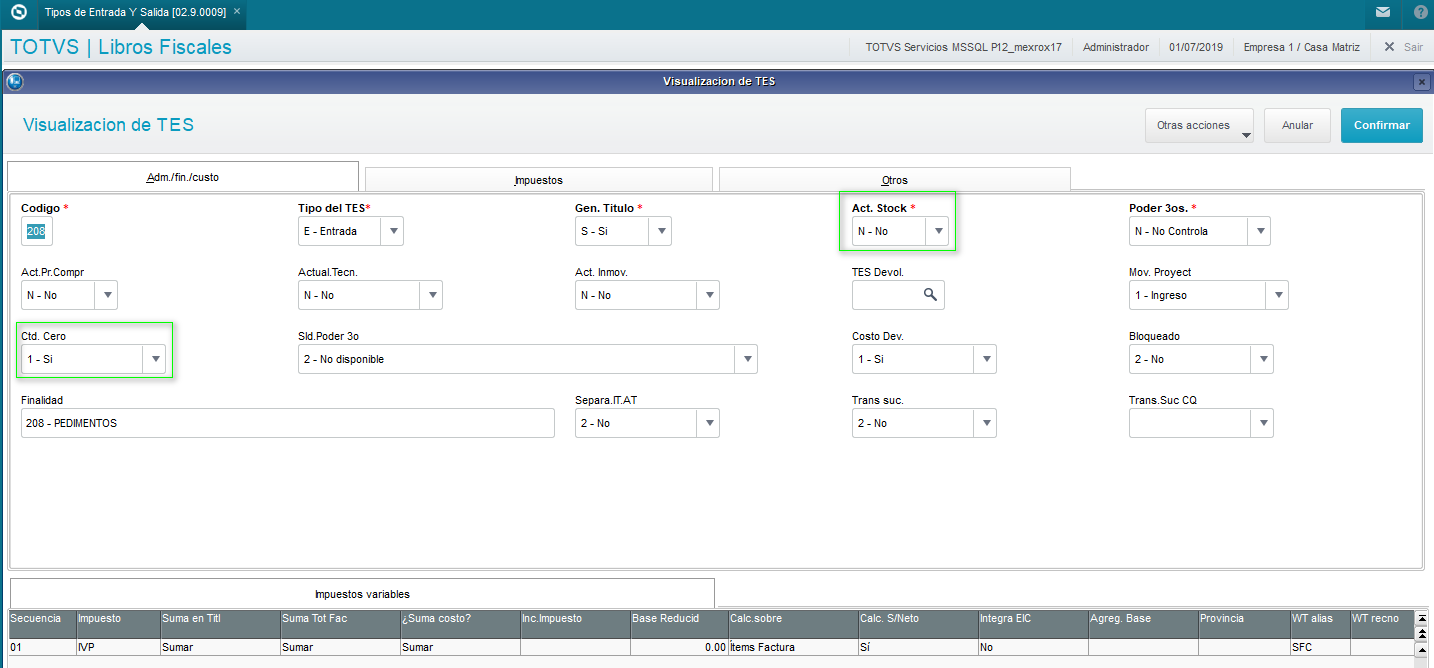1434x668 pixels.
Task: Open the mail messages icon
Action: [1383, 13]
